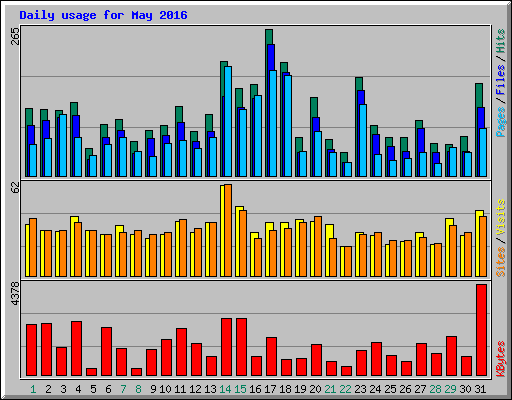Click the day 22 label on the axis
This screenshot has height=400, width=512.
pyautogui.click(x=345, y=389)
